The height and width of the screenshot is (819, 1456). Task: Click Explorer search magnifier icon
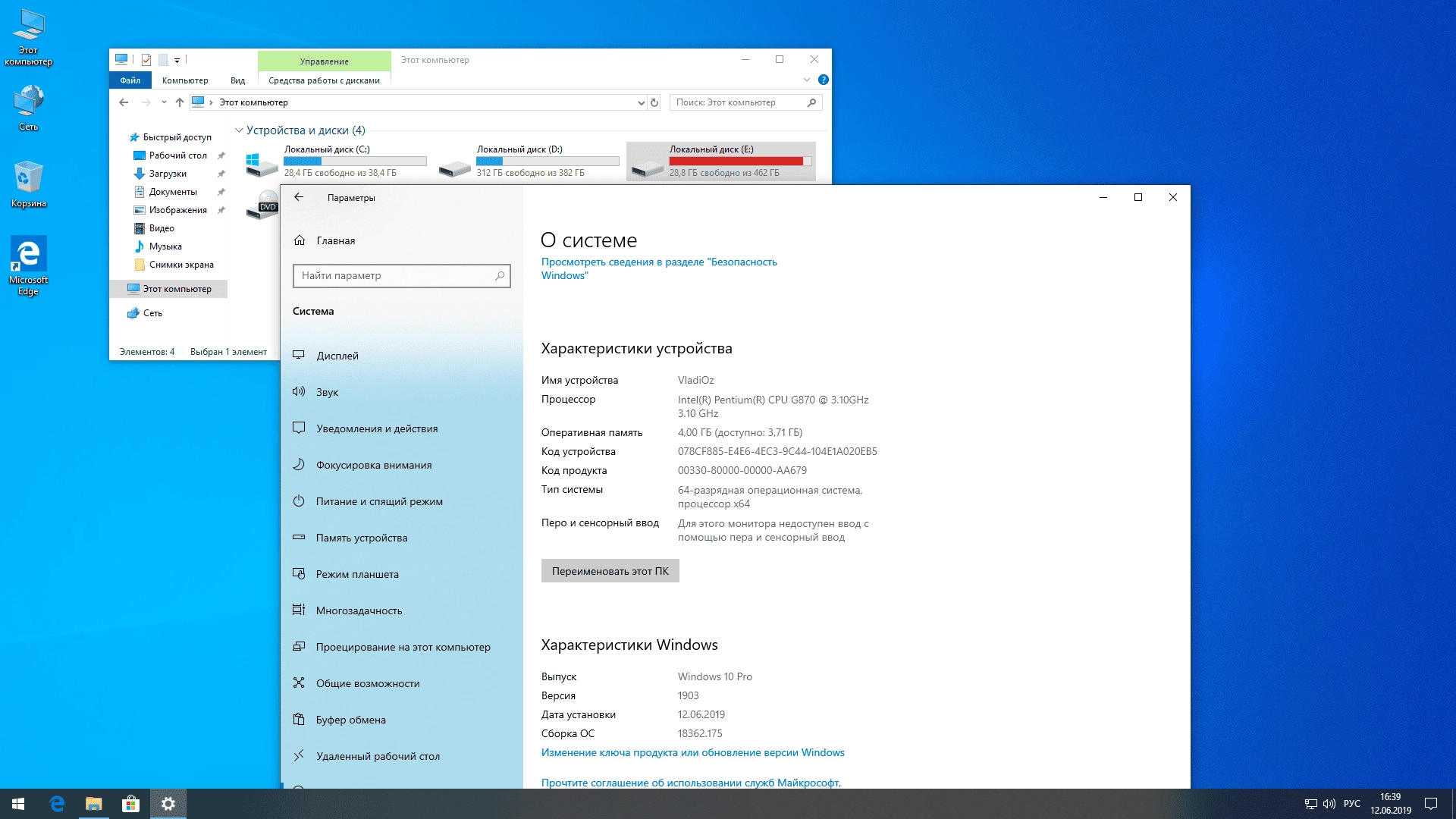coord(811,102)
